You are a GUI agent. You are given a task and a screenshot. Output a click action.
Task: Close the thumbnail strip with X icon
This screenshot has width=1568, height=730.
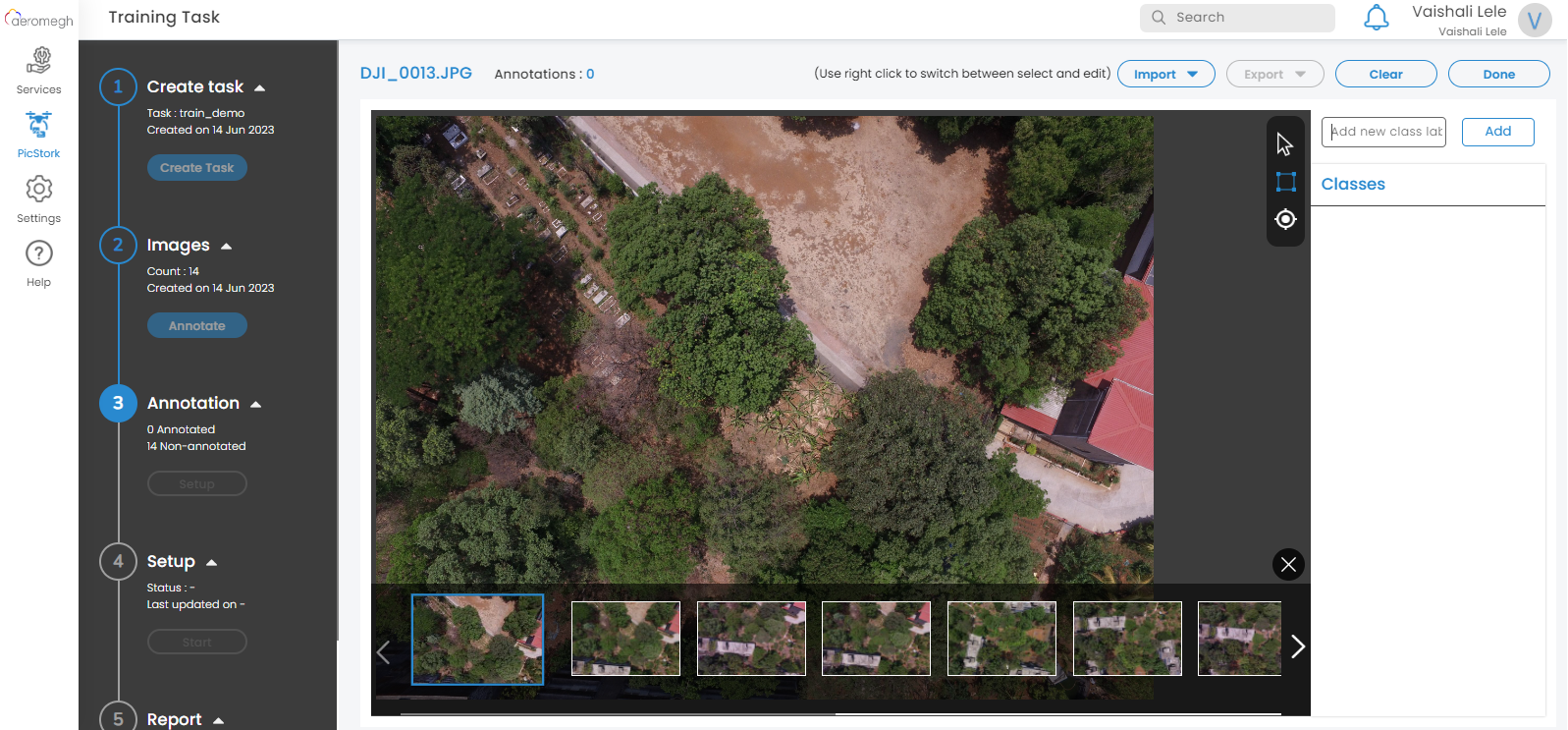(1288, 564)
